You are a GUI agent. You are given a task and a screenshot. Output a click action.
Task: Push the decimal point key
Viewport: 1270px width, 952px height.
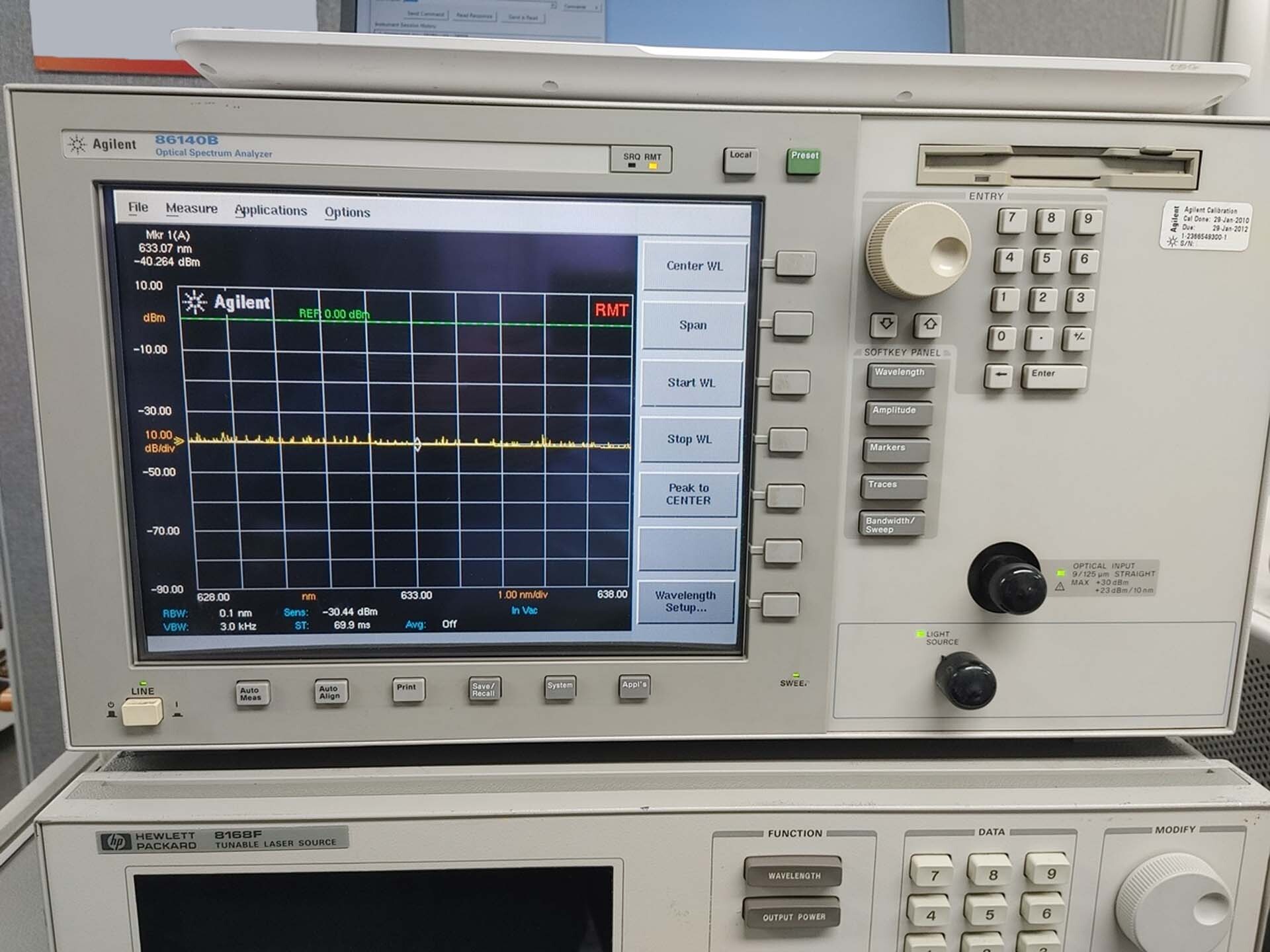[1039, 339]
